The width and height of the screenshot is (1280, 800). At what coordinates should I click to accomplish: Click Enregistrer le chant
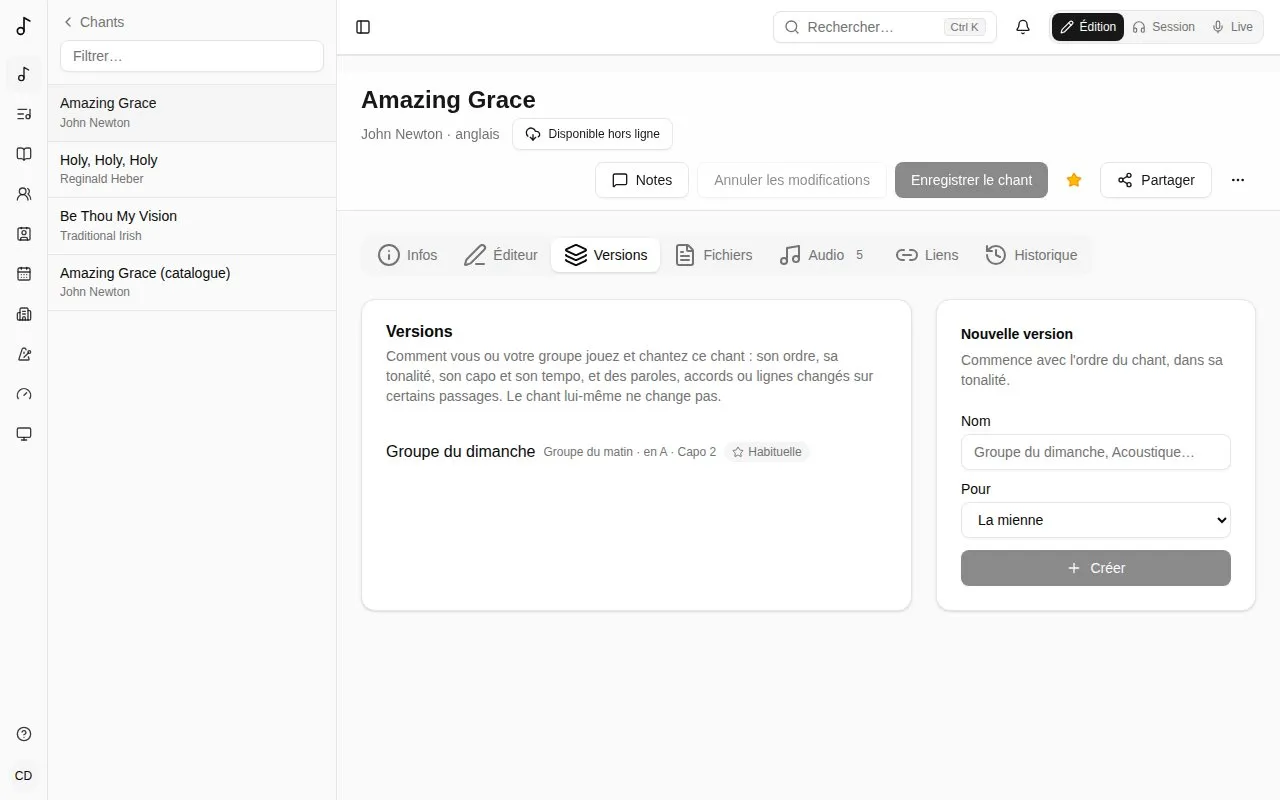(x=971, y=180)
